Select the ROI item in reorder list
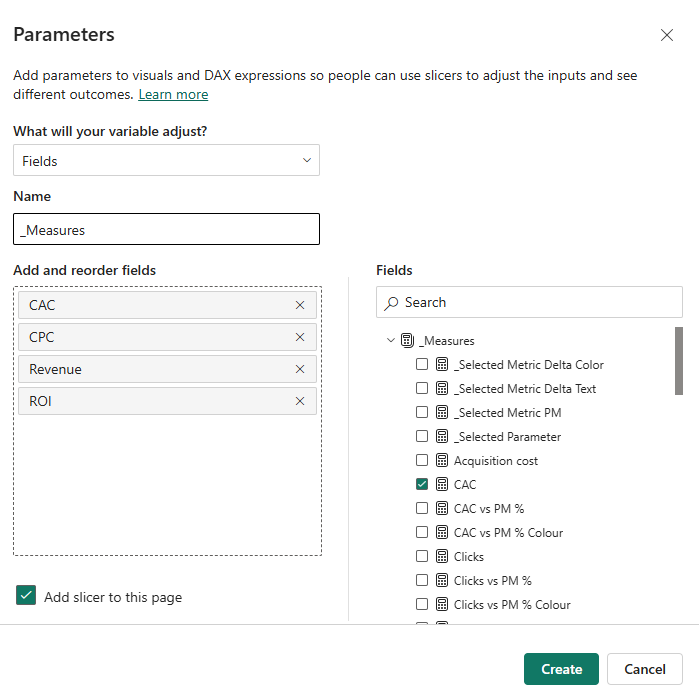 (x=167, y=401)
